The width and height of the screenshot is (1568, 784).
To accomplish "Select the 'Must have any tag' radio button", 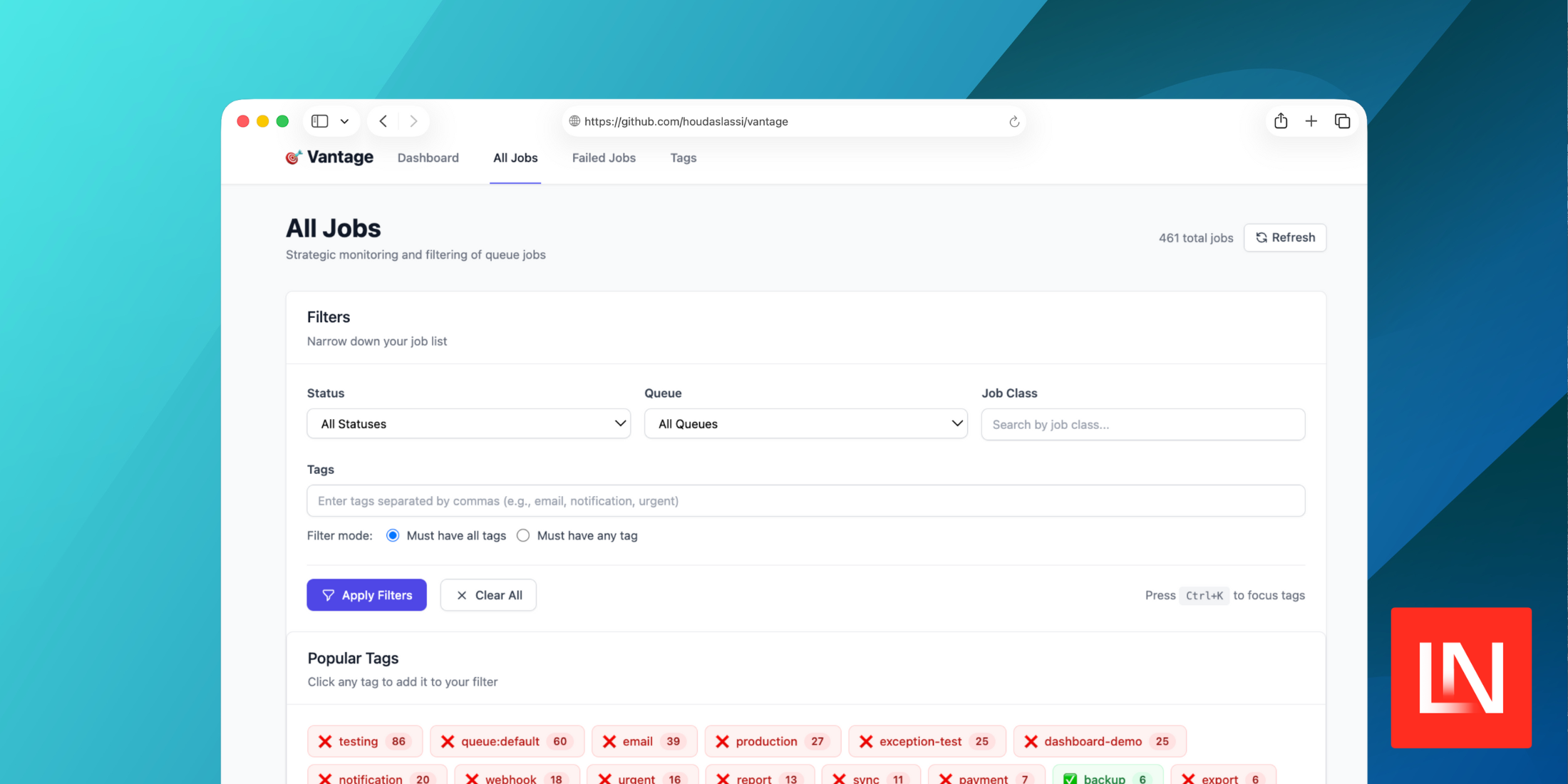I will tap(523, 535).
